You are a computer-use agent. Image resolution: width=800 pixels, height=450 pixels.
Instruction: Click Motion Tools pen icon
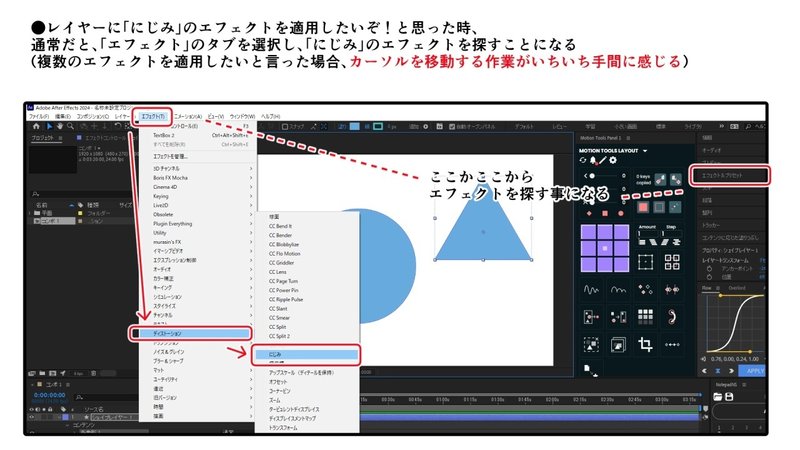603,160
